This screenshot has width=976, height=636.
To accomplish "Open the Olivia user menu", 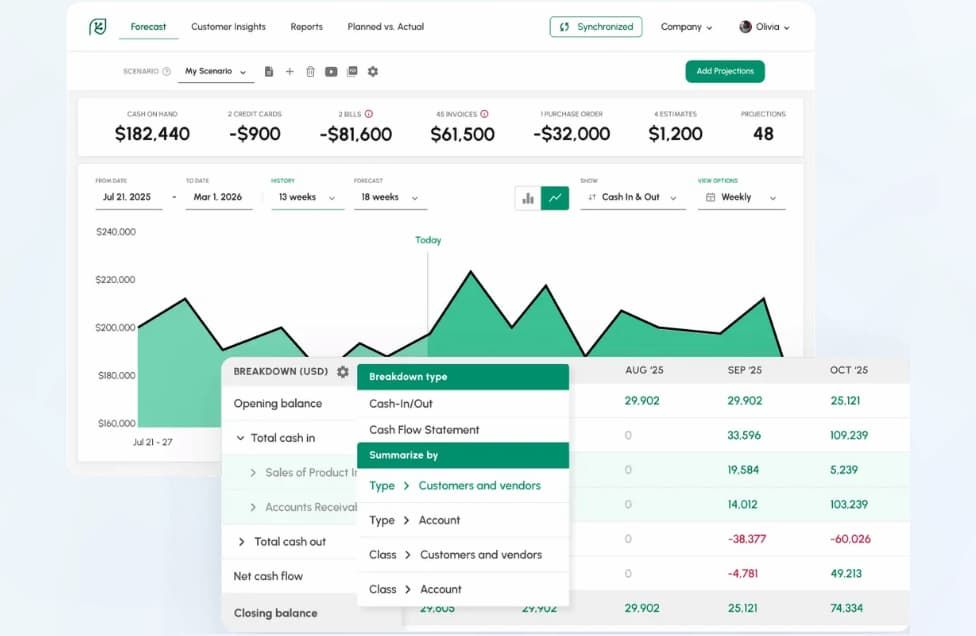I will point(764,27).
